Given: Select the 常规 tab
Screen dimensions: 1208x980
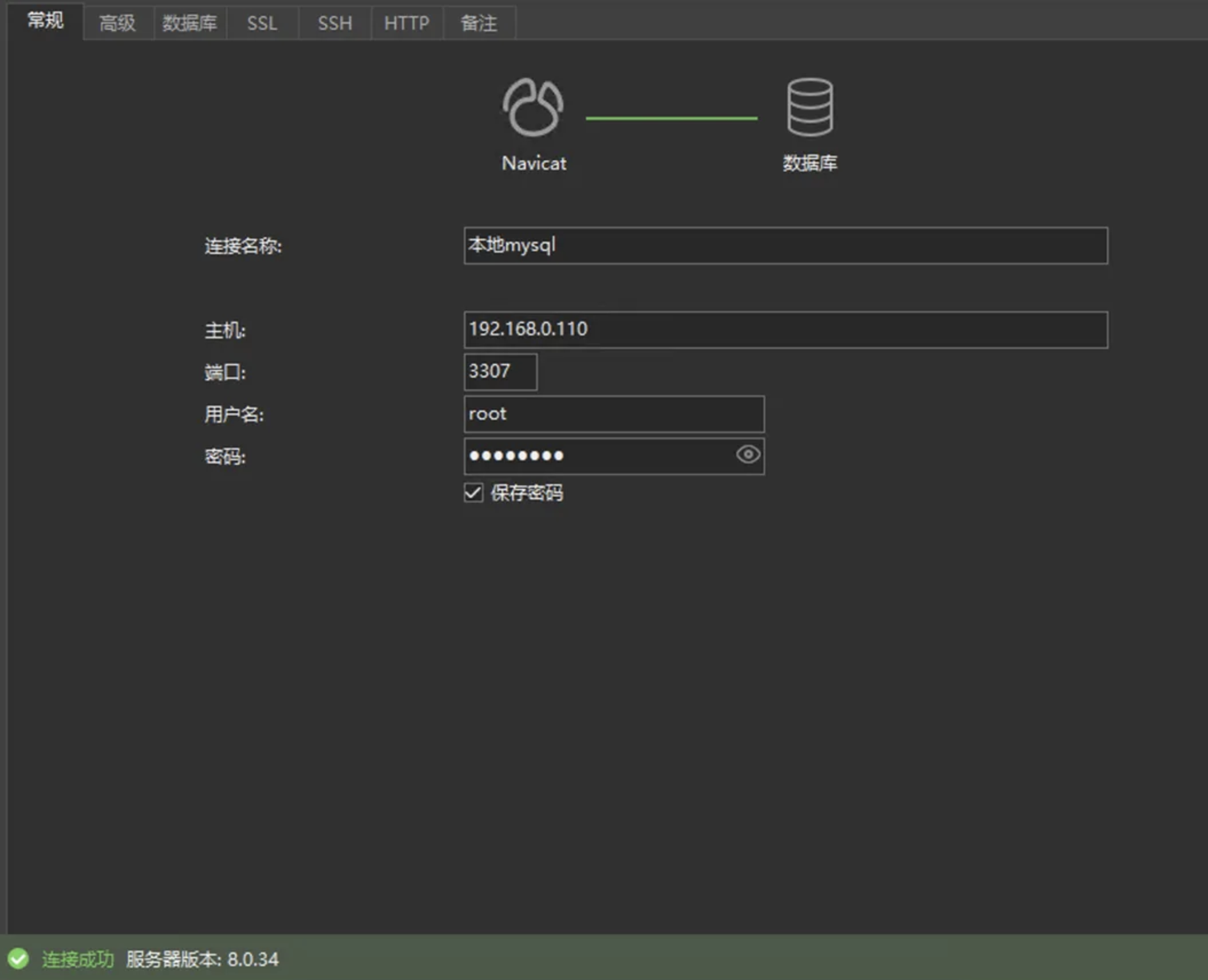Looking at the screenshot, I should tap(45, 21).
